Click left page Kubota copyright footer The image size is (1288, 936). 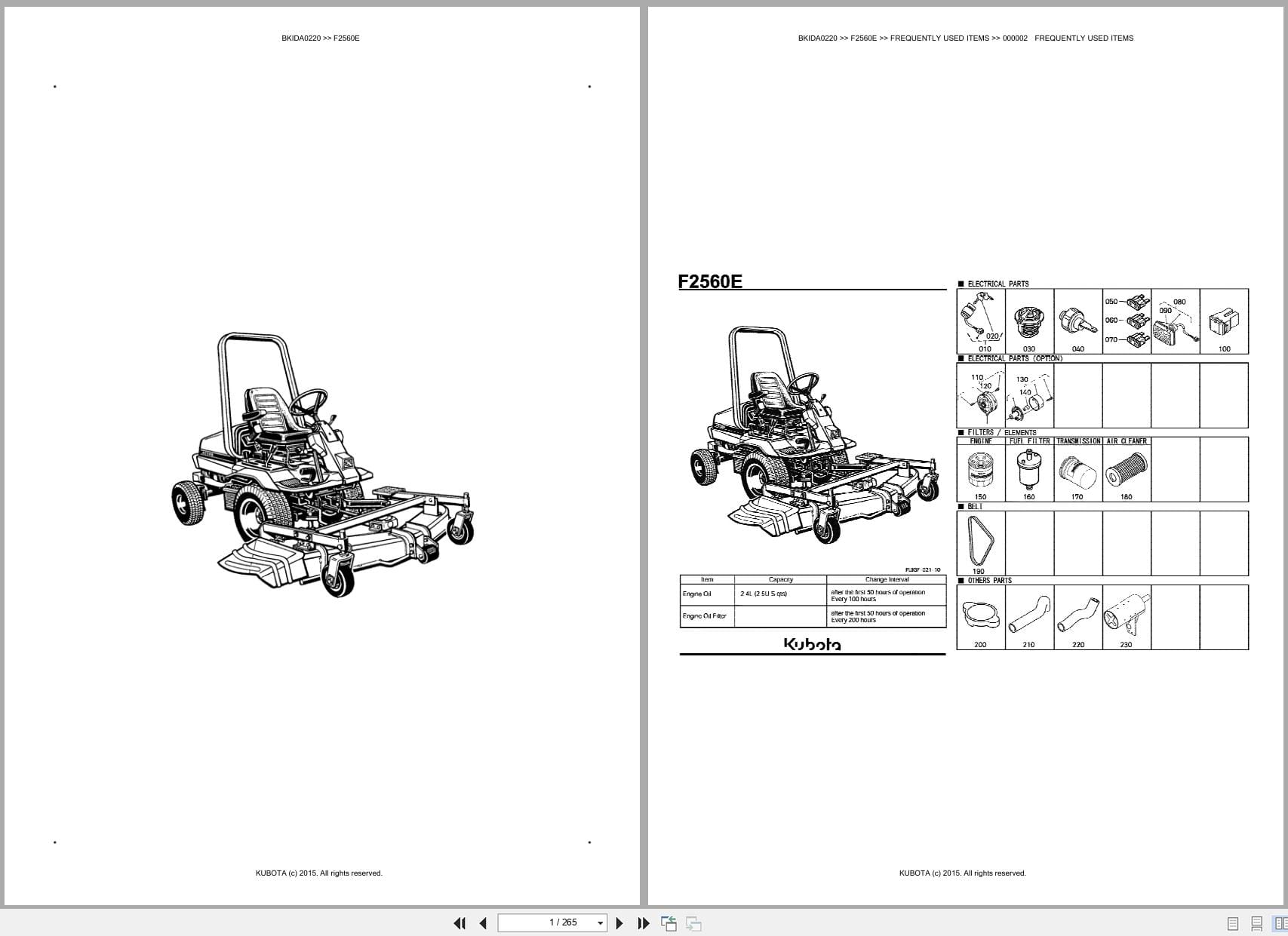tap(319, 873)
